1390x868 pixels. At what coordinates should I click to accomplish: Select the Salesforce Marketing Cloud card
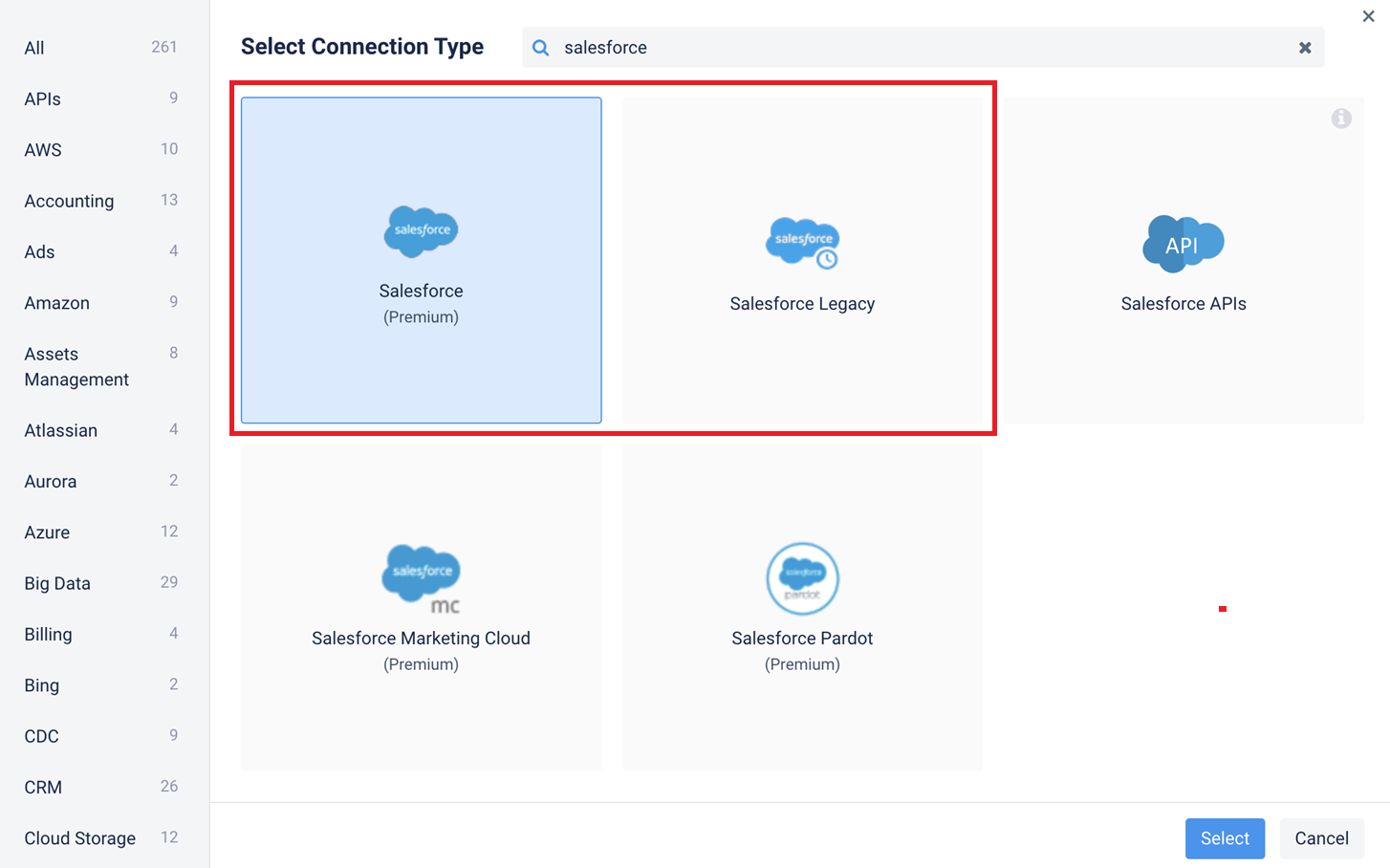tap(421, 607)
